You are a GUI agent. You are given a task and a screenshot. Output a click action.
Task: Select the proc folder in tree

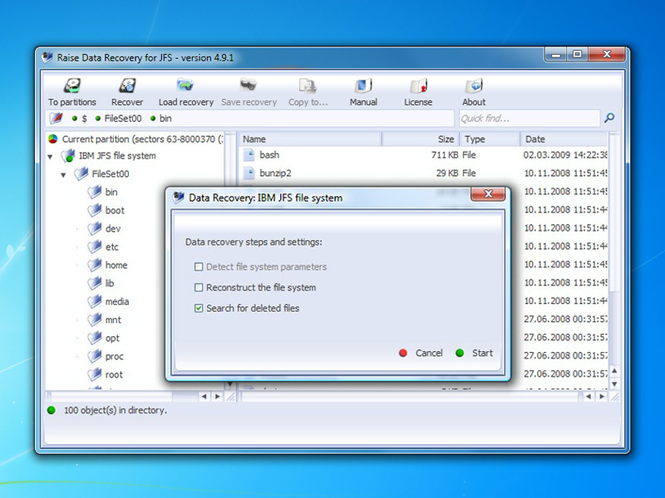coord(106,356)
